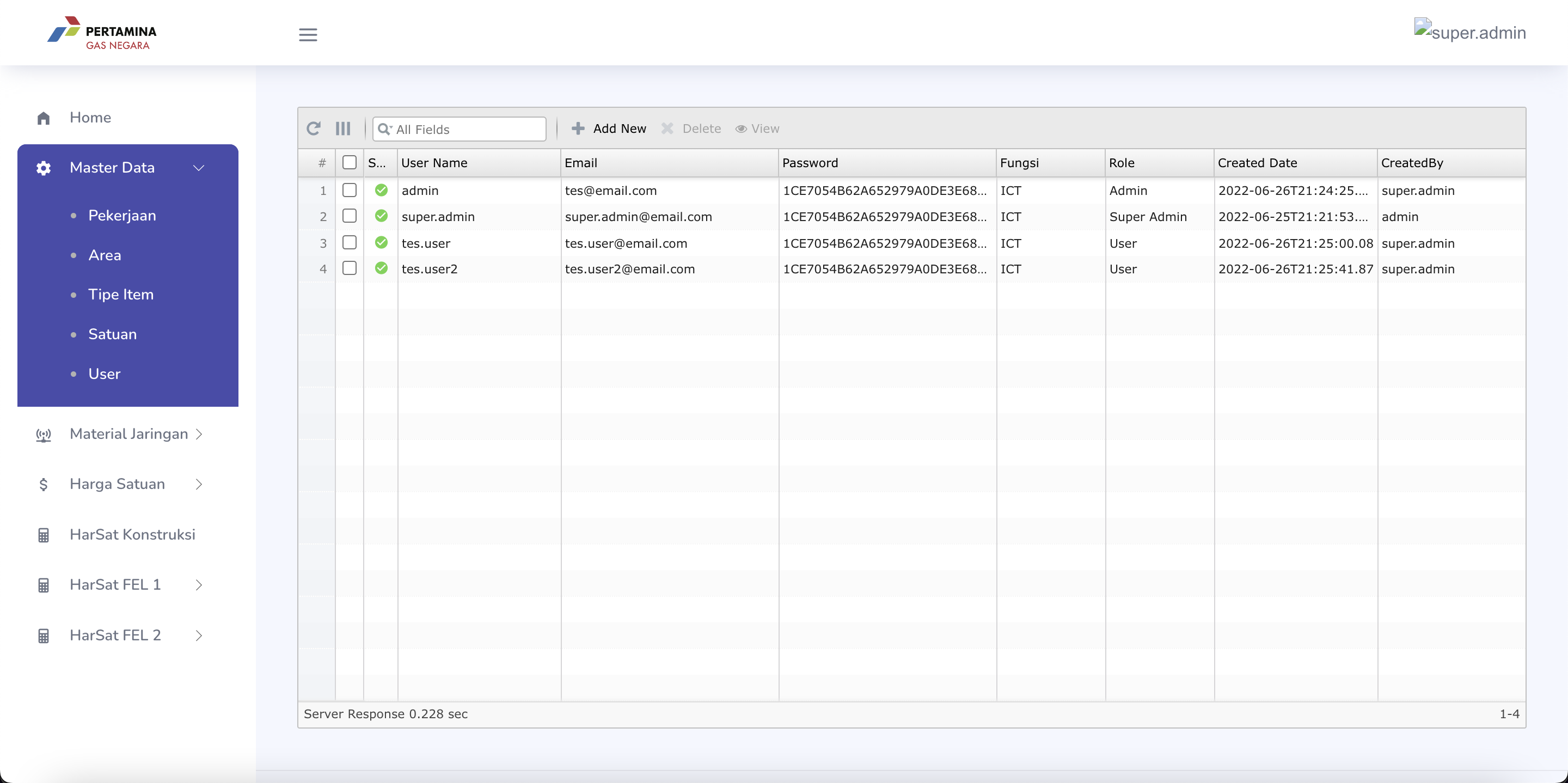Click the HarSat FEL 2 calculator icon
This screenshot has height=783, width=1568.
[43, 635]
